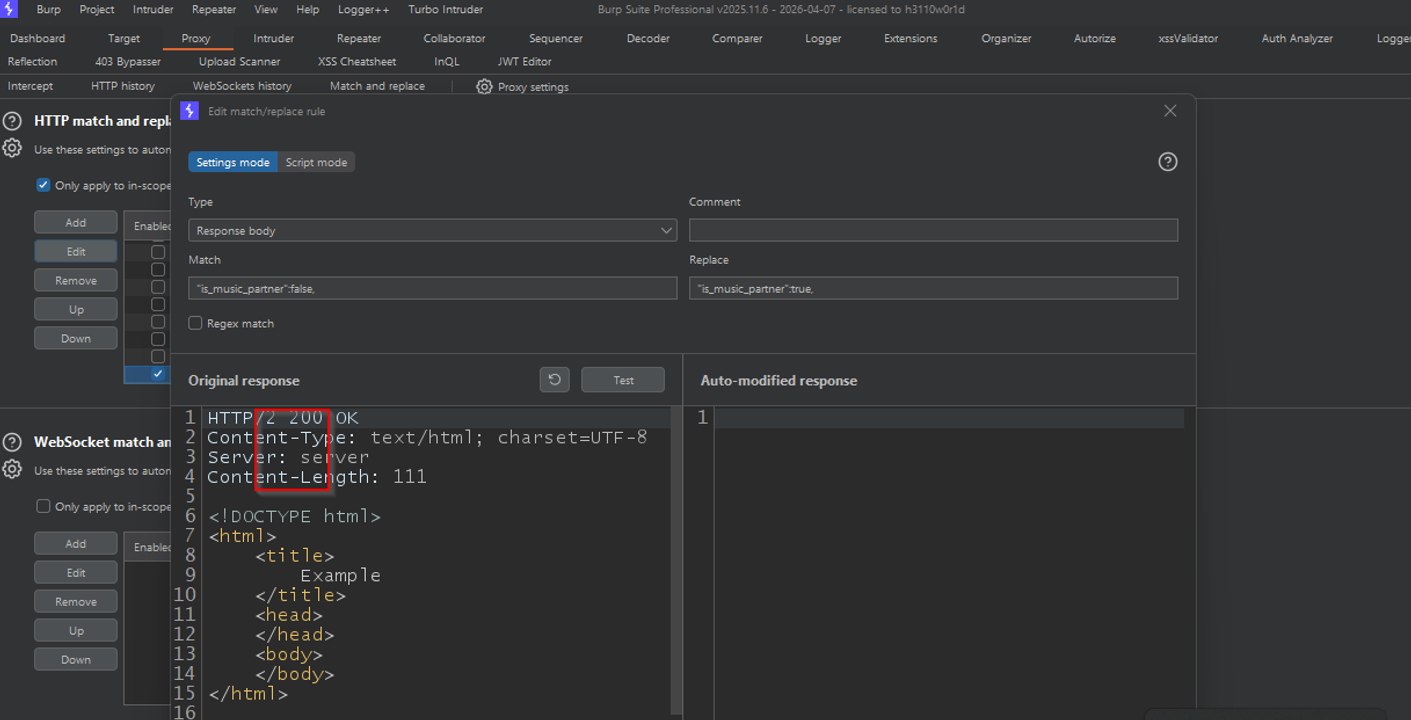Image resolution: width=1411 pixels, height=720 pixels.
Task: Select the Match and replace sub-tab
Action: coord(377,86)
